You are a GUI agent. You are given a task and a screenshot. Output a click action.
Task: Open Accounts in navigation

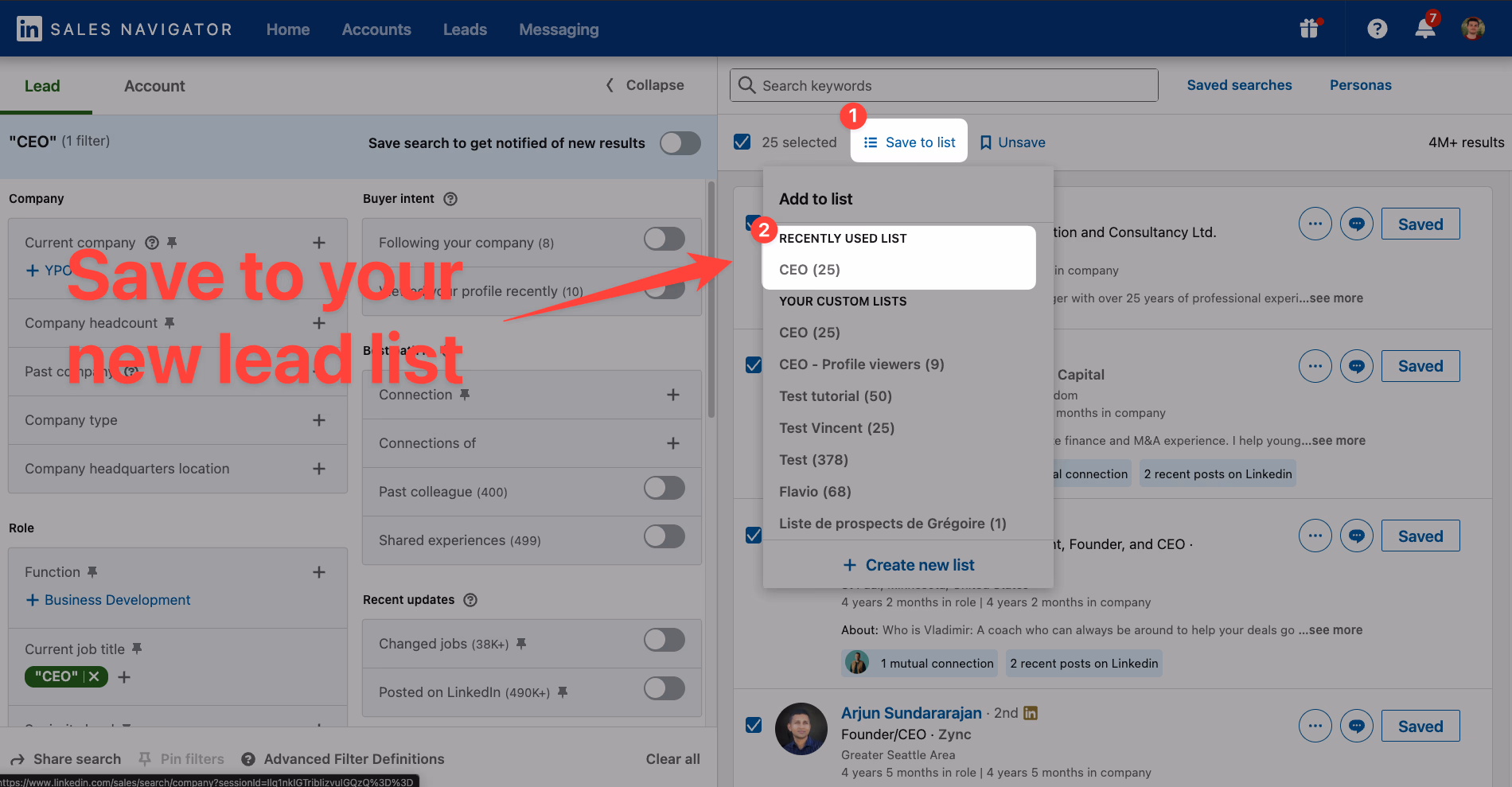pos(376,29)
